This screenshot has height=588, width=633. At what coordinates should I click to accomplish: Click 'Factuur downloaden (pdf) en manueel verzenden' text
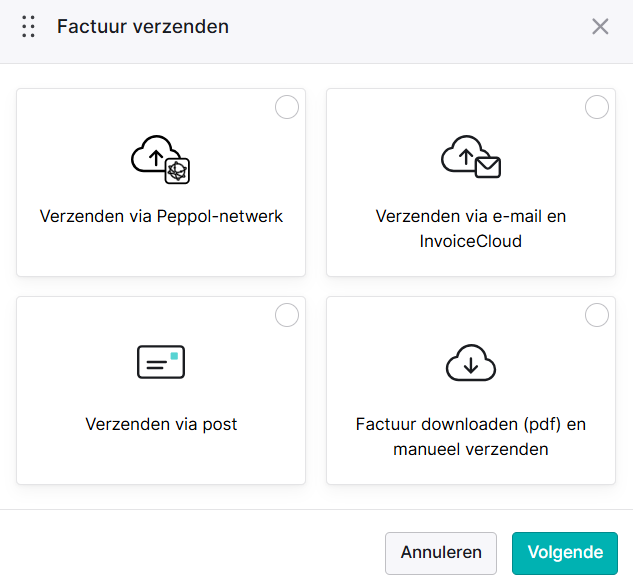[471, 437]
